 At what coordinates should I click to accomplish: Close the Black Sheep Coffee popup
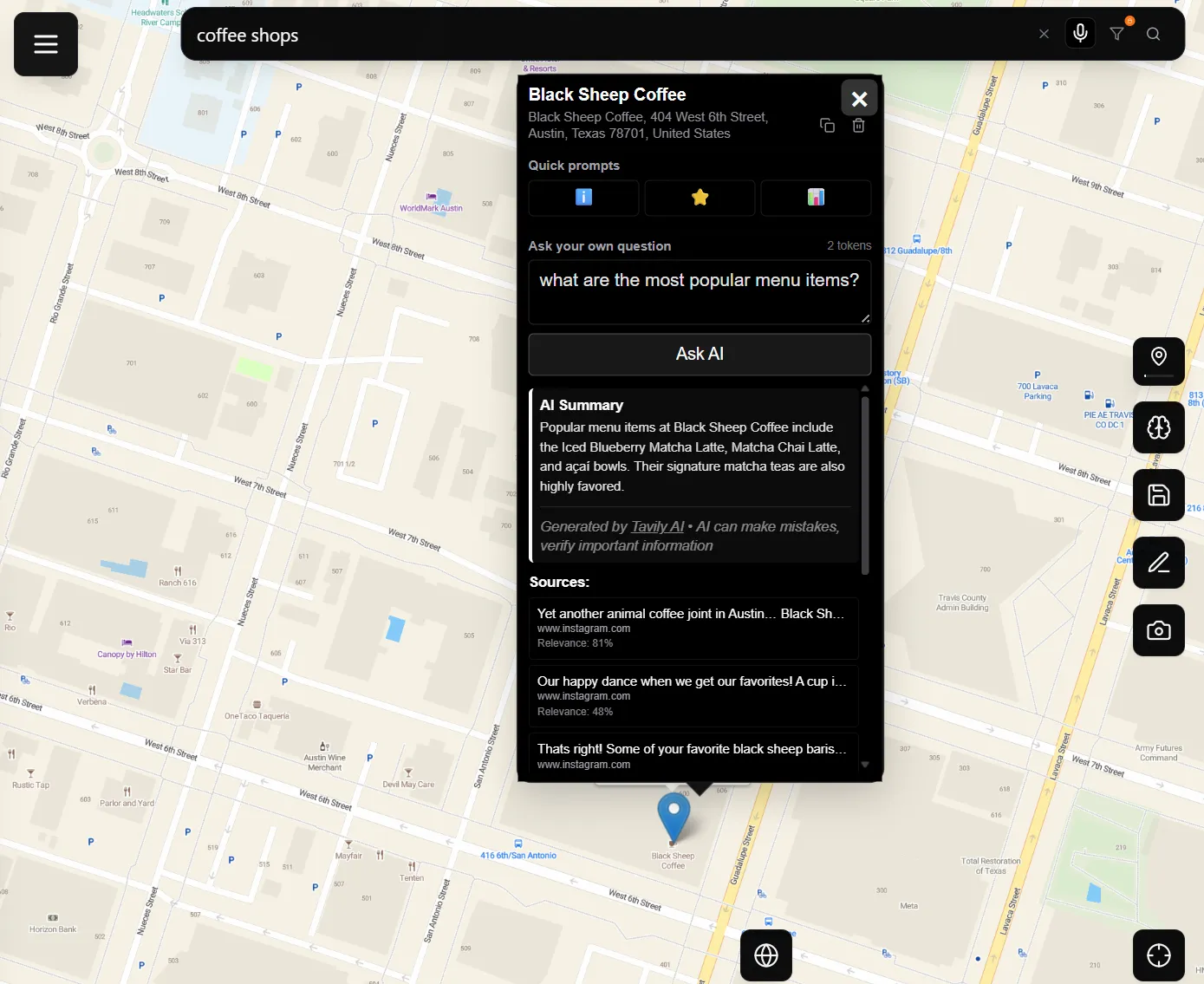(859, 99)
